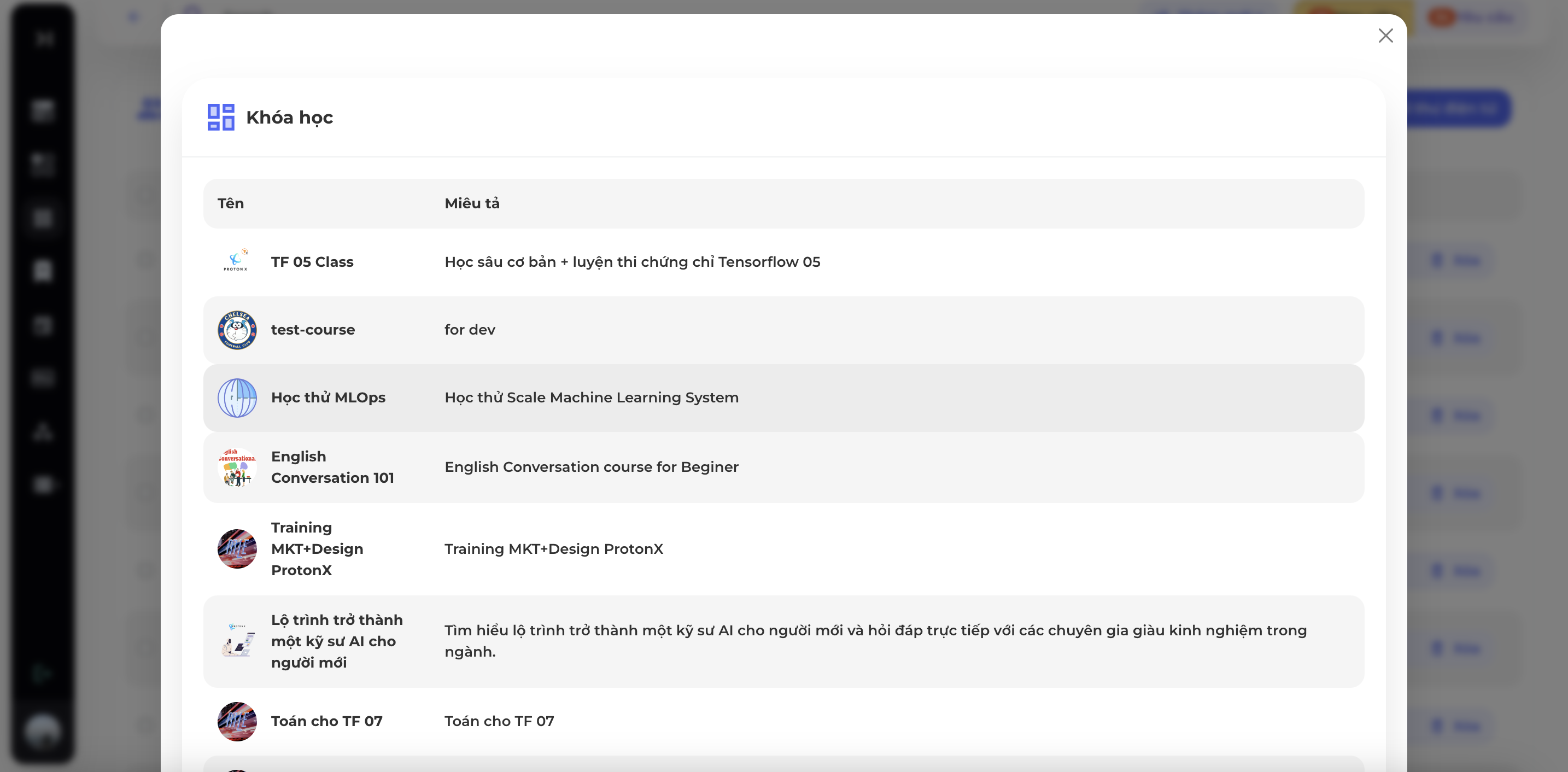The width and height of the screenshot is (1568, 772).
Task: Click the Lộ trình kỹ sư AI thumbnail
Action: tap(237, 641)
